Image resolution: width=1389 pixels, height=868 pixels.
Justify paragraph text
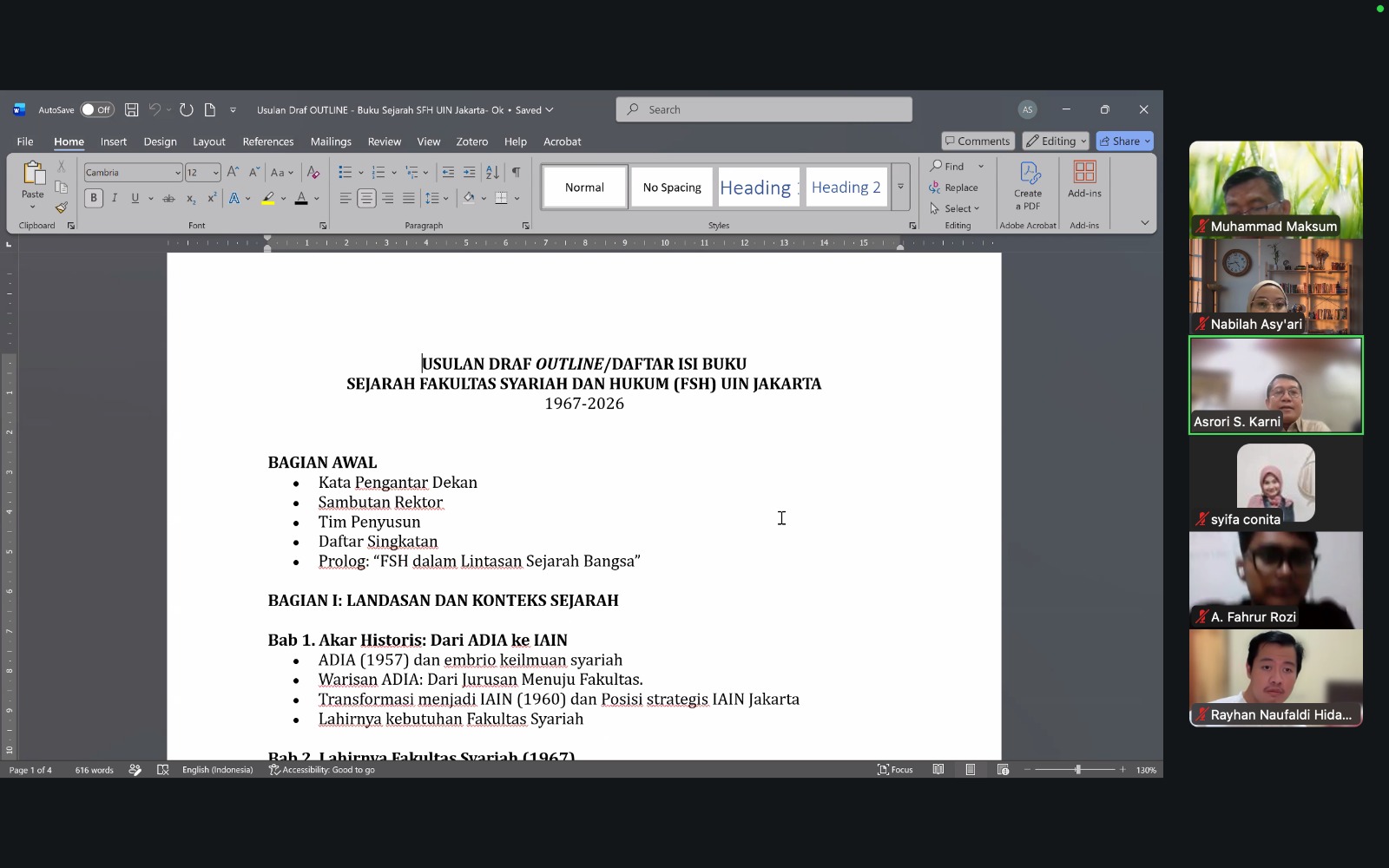tap(408, 198)
